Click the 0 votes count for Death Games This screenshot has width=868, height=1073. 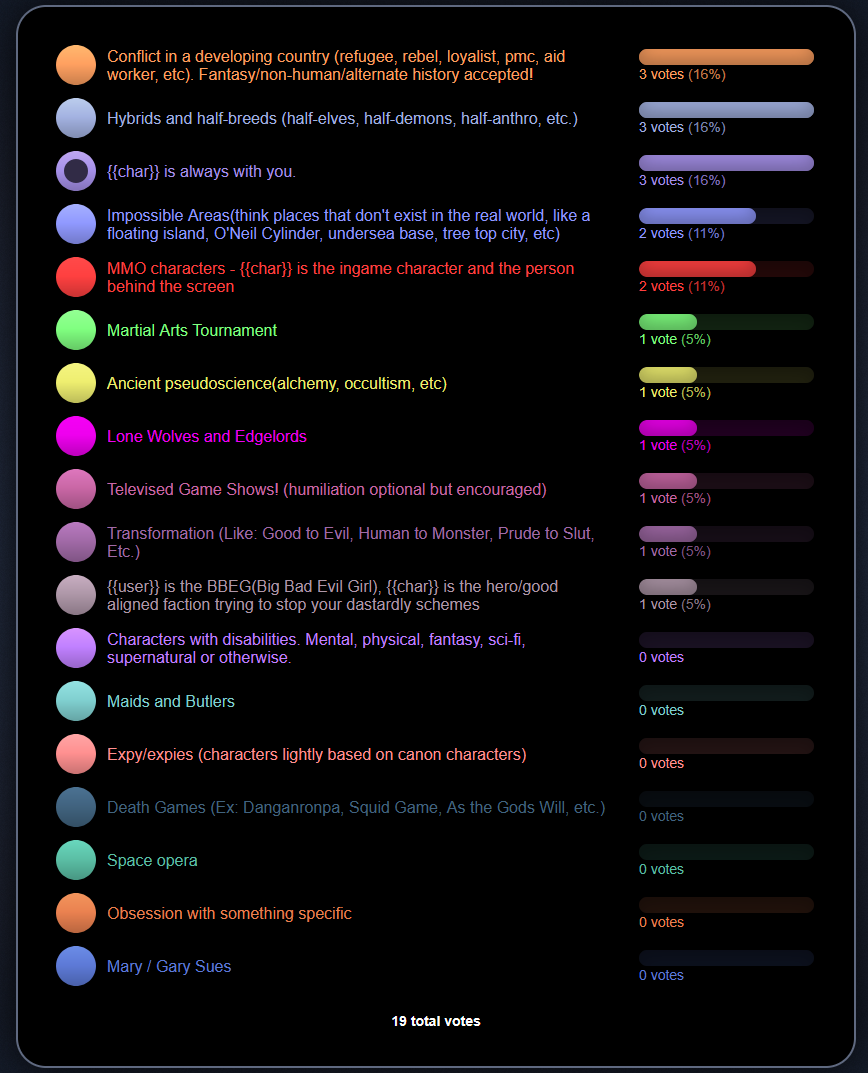click(661, 816)
